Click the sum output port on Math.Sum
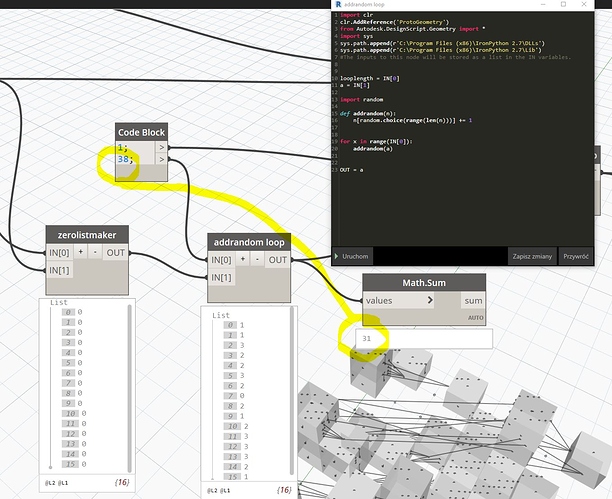Screen dimensions: 612x499 pyautogui.click(x=473, y=301)
